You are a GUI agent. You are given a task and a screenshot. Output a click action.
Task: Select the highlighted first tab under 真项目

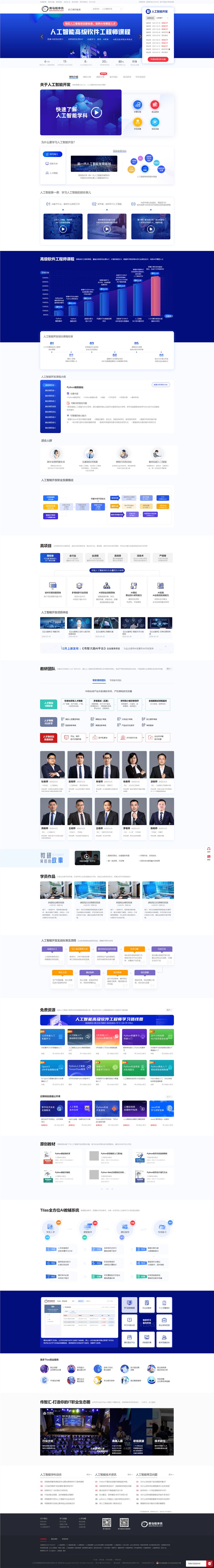(x=50, y=558)
